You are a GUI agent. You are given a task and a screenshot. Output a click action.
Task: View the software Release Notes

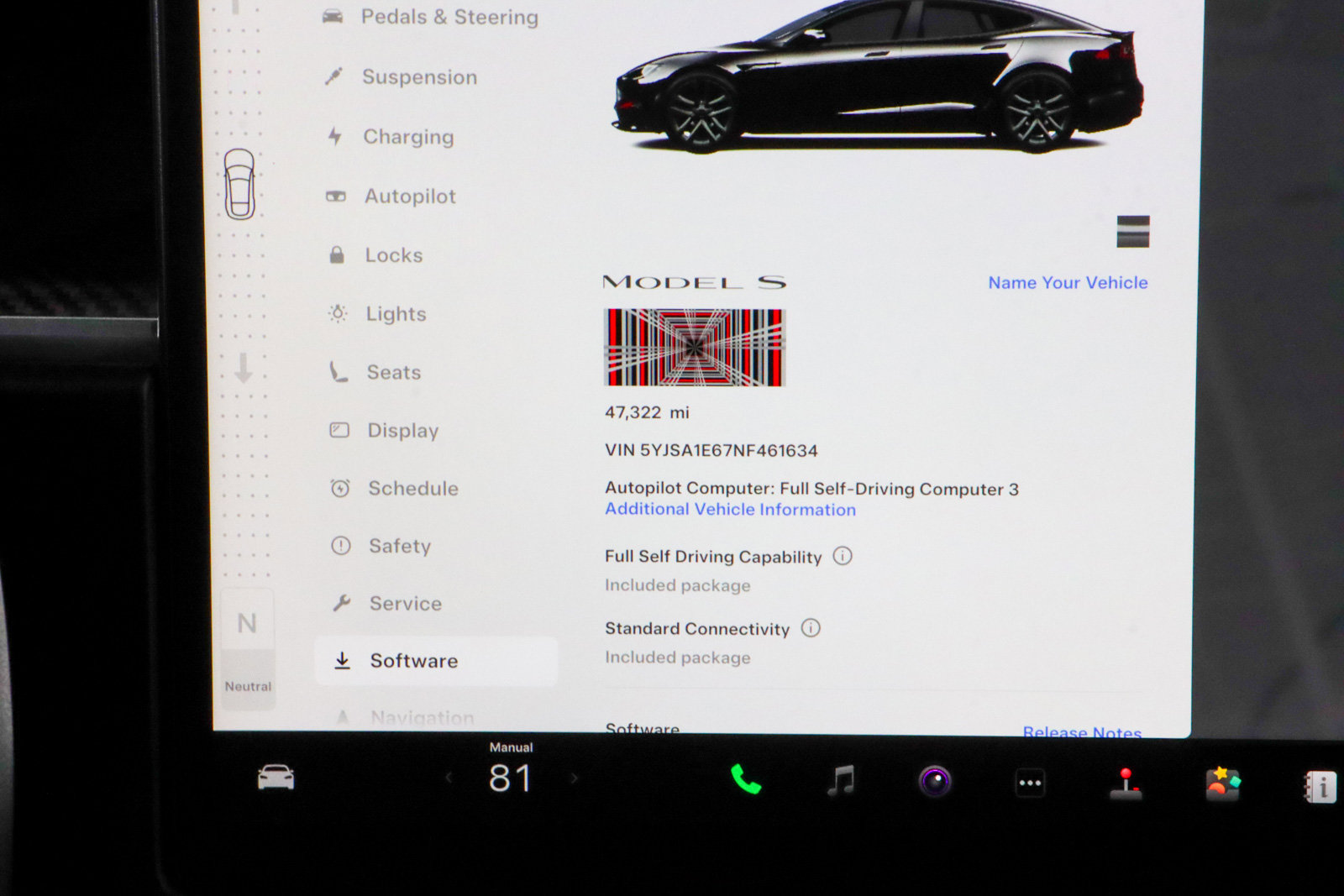[x=1081, y=731]
